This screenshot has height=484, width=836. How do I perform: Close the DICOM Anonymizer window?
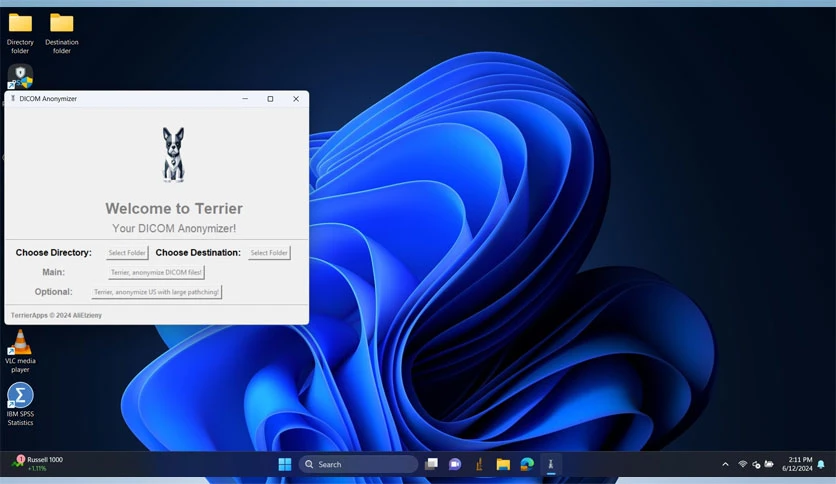point(296,99)
